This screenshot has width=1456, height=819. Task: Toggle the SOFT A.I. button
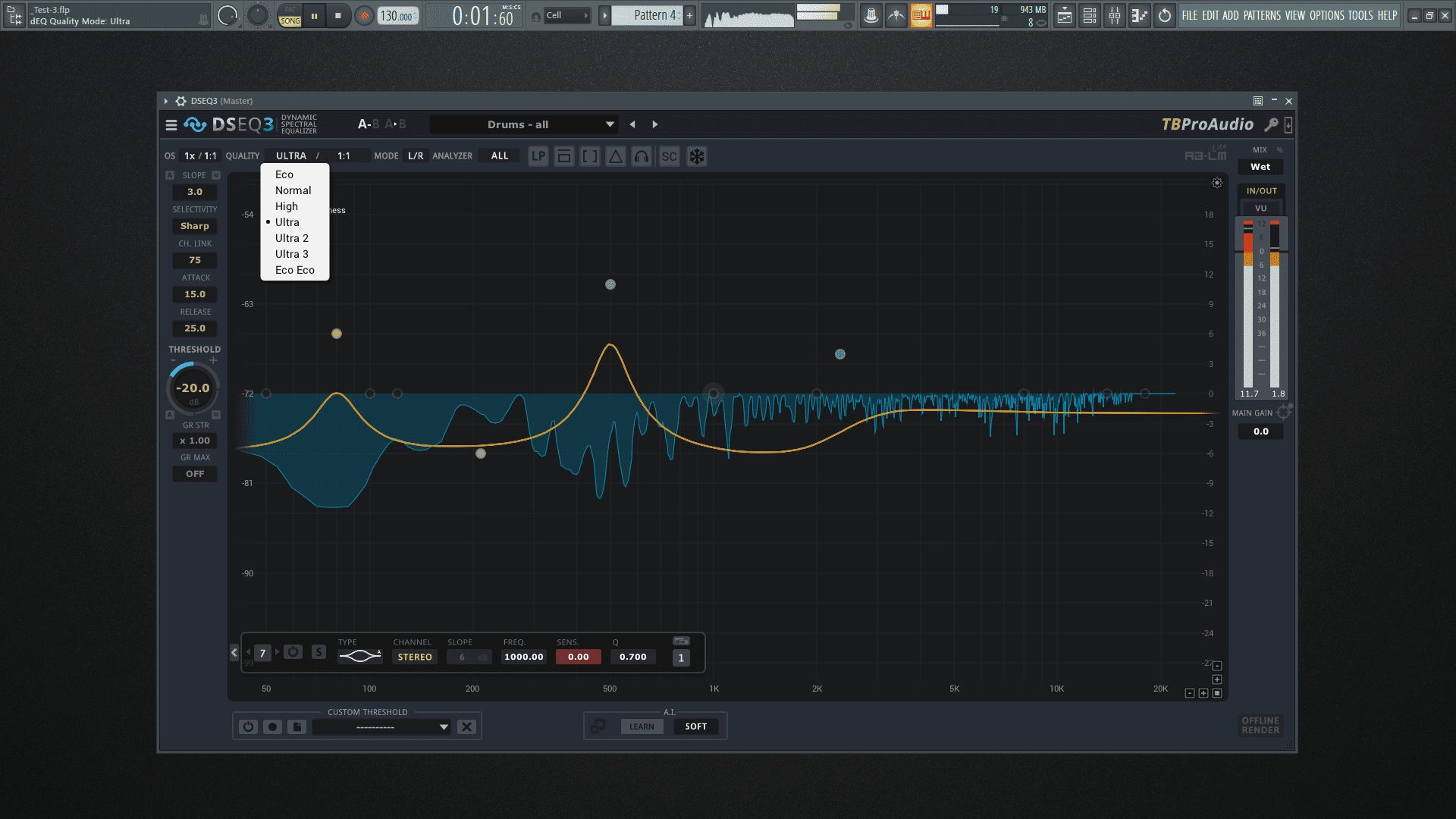point(695,726)
